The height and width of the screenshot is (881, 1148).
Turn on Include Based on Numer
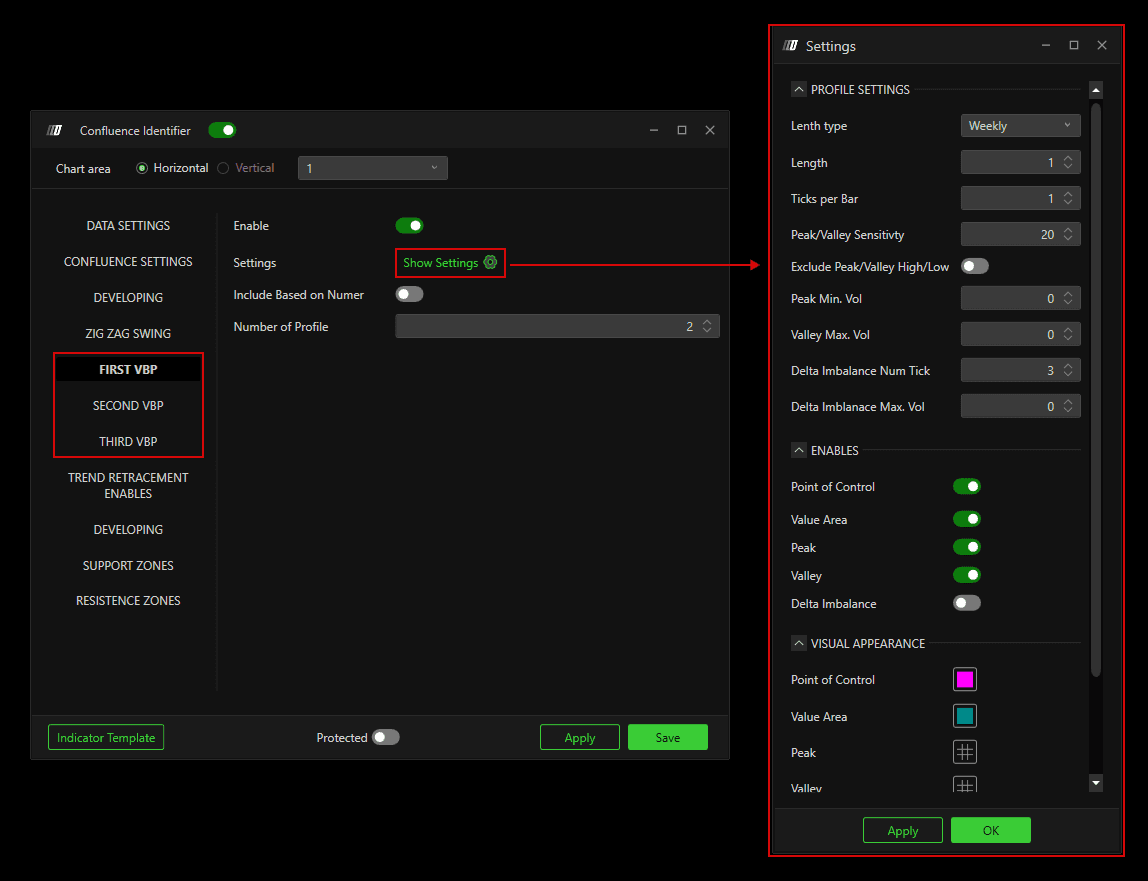tap(409, 294)
